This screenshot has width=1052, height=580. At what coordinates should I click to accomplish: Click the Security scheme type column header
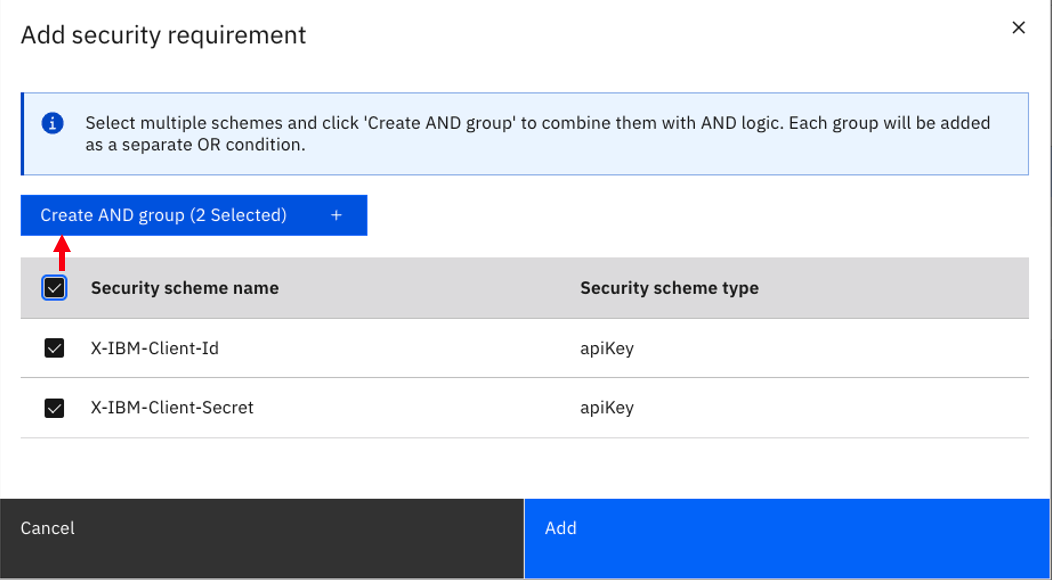pyautogui.click(x=670, y=288)
